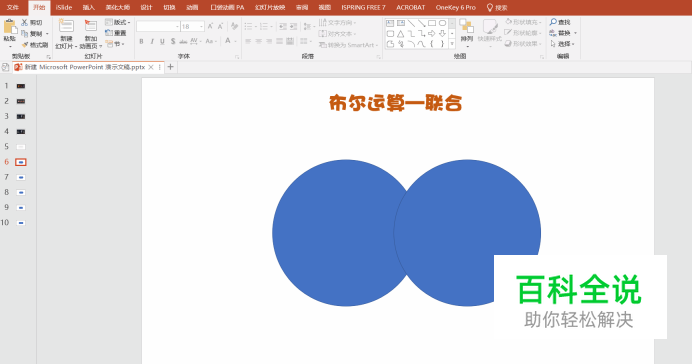Image resolution: width=692 pixels, height=364 pixels.
Task: Open the Select dropdown in editing group
Action: click(562, 44)
